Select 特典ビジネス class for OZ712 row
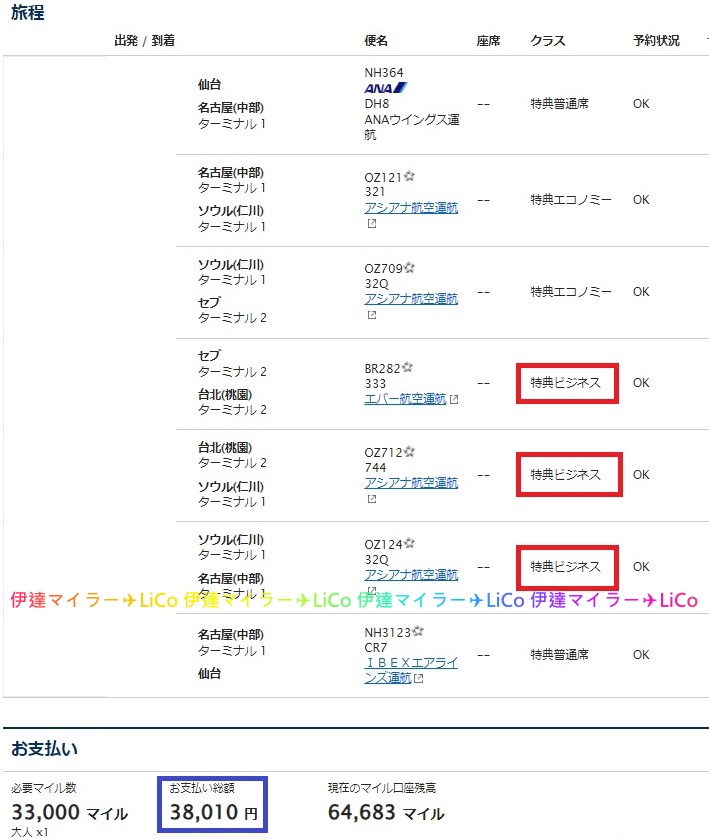 (x=566, y=475)
